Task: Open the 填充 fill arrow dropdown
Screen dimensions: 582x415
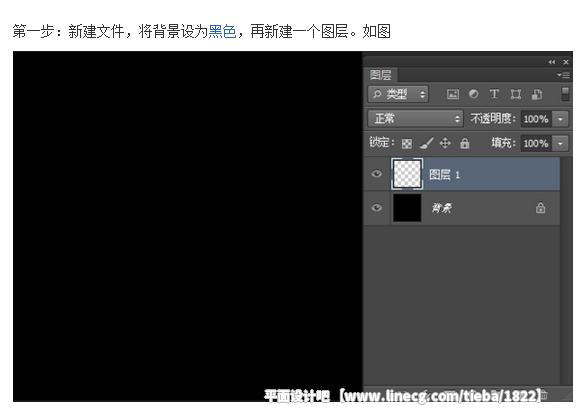Action: coord(560,143)
